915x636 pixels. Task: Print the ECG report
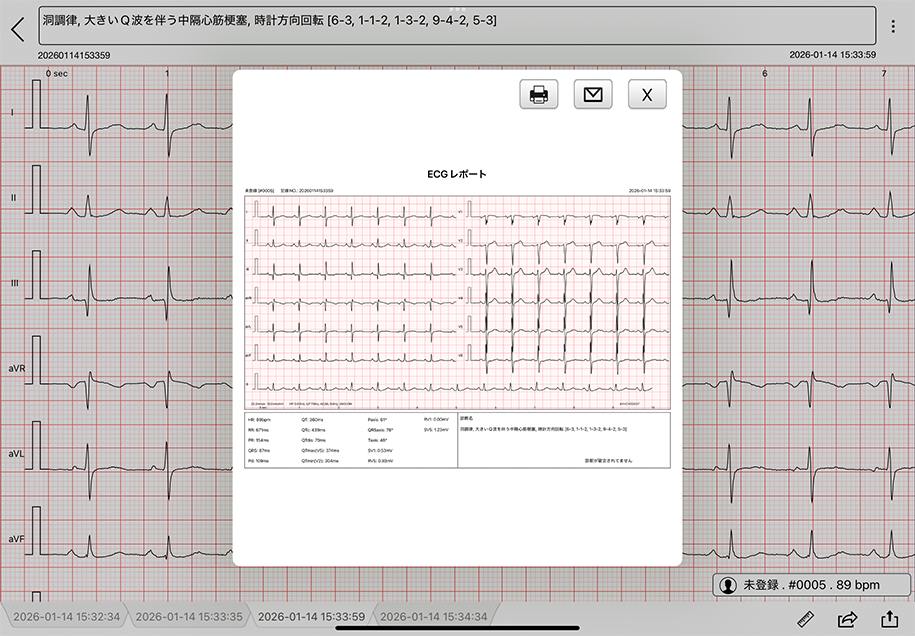[x=538, y=95]
